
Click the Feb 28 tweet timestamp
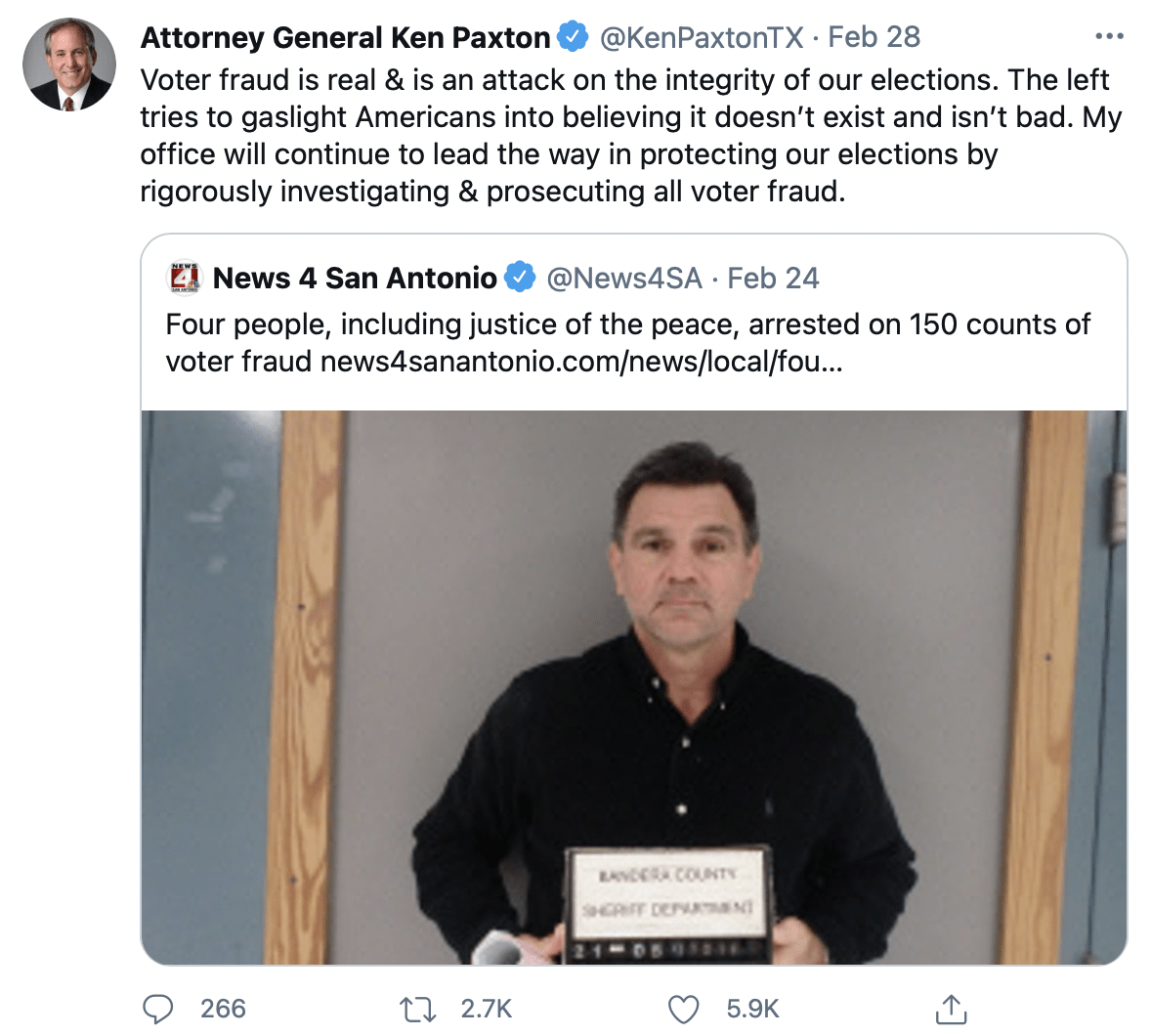[x=874, y=37]
